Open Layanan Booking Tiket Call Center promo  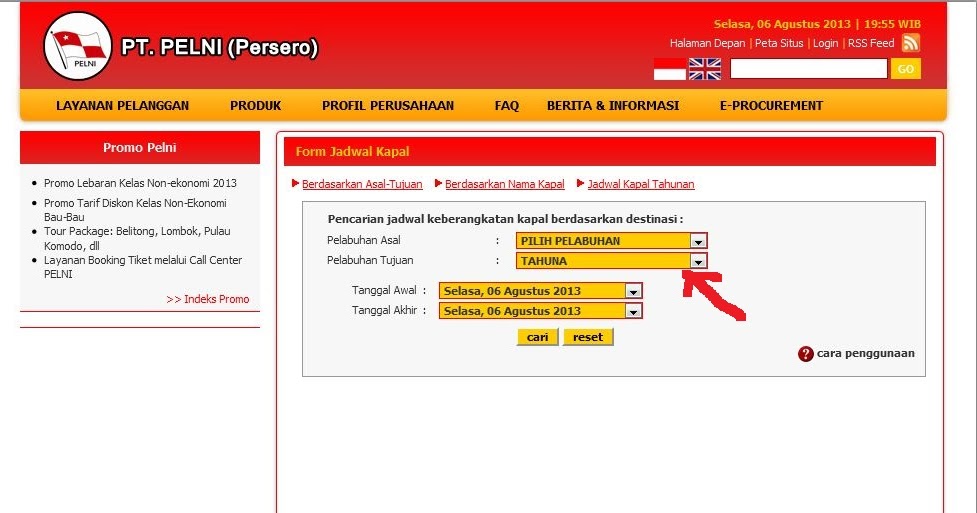coord(143,267)
